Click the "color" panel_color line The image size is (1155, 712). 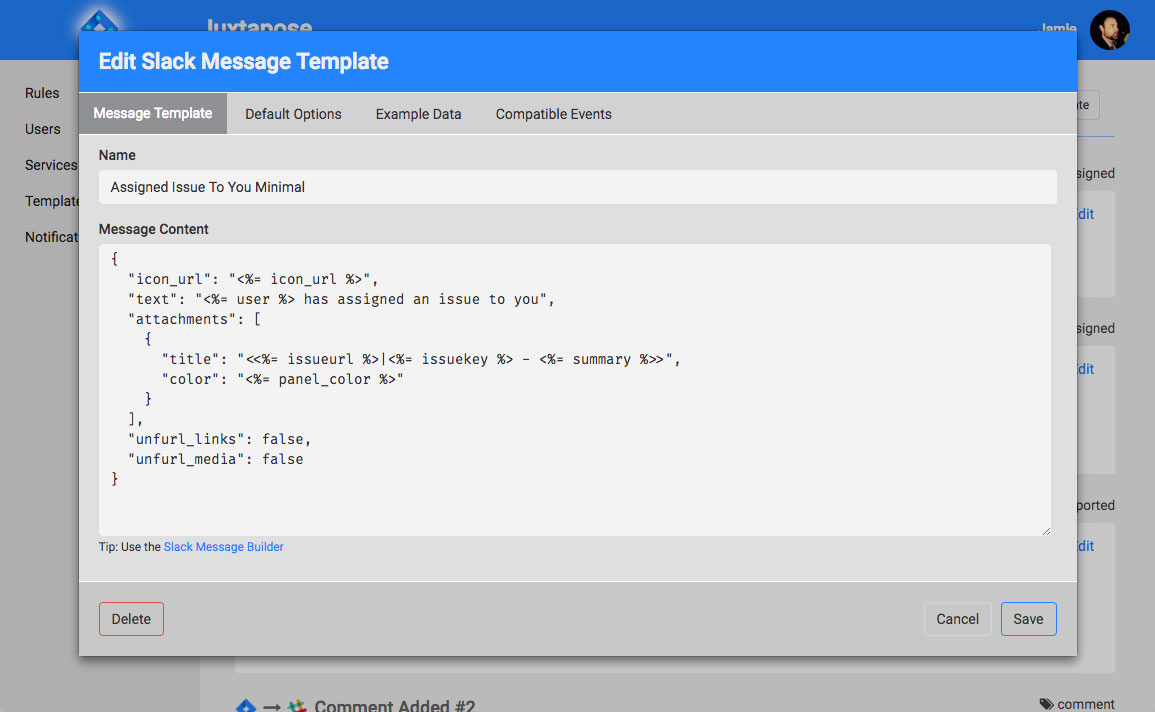tap(283, 379)
